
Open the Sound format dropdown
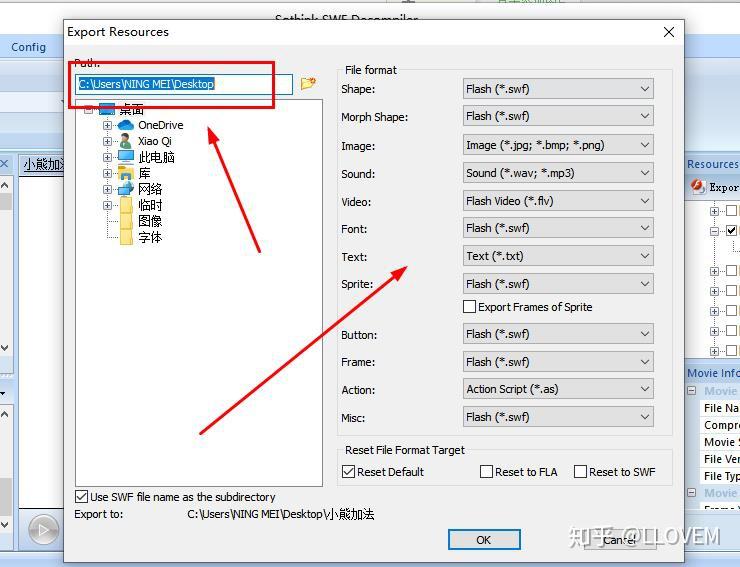tap(558, 173)
